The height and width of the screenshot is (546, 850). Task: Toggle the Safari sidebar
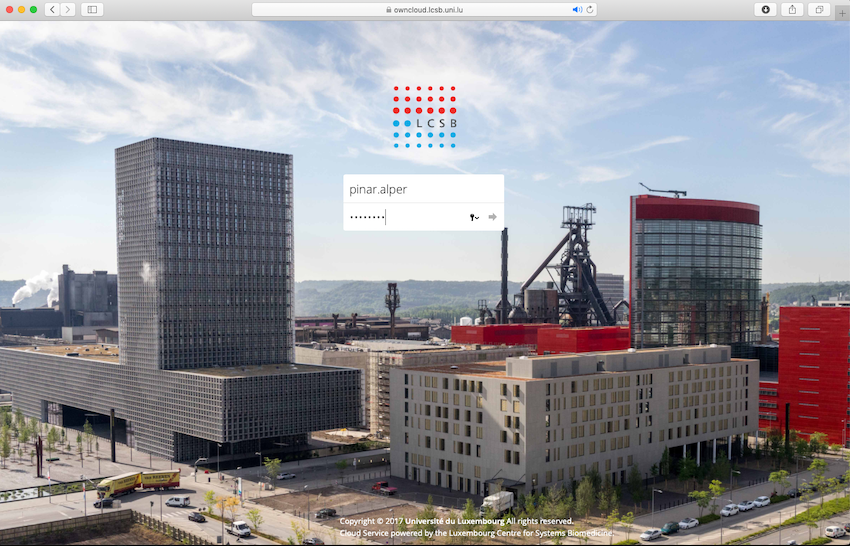(92, 9)
